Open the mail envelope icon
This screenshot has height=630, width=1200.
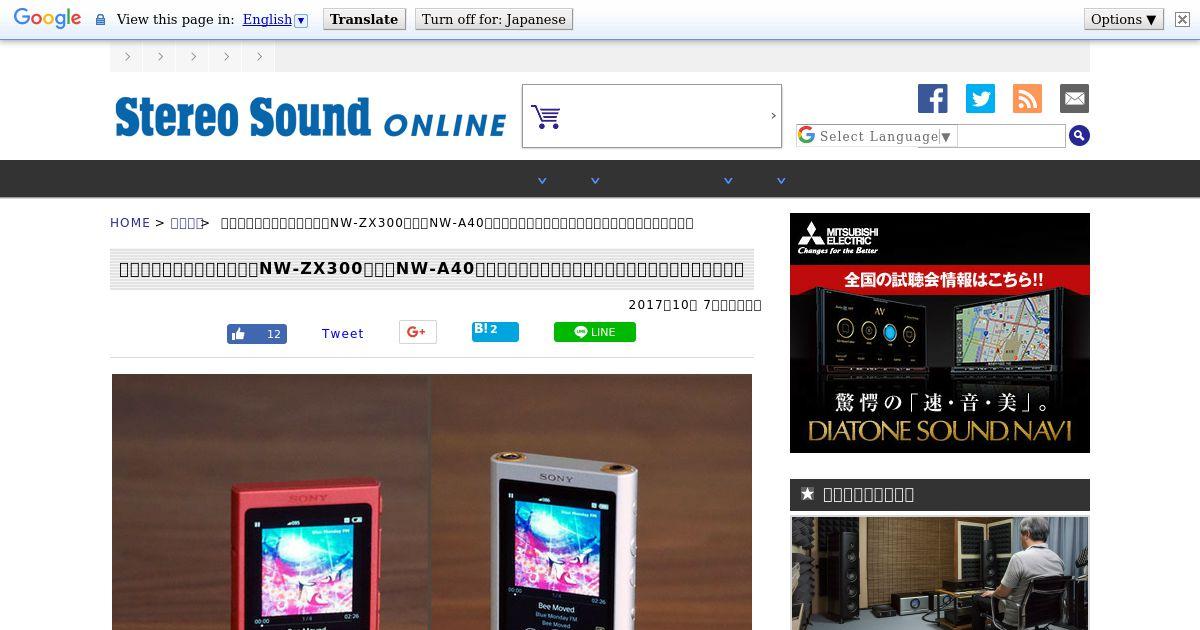pos(1074,98)
